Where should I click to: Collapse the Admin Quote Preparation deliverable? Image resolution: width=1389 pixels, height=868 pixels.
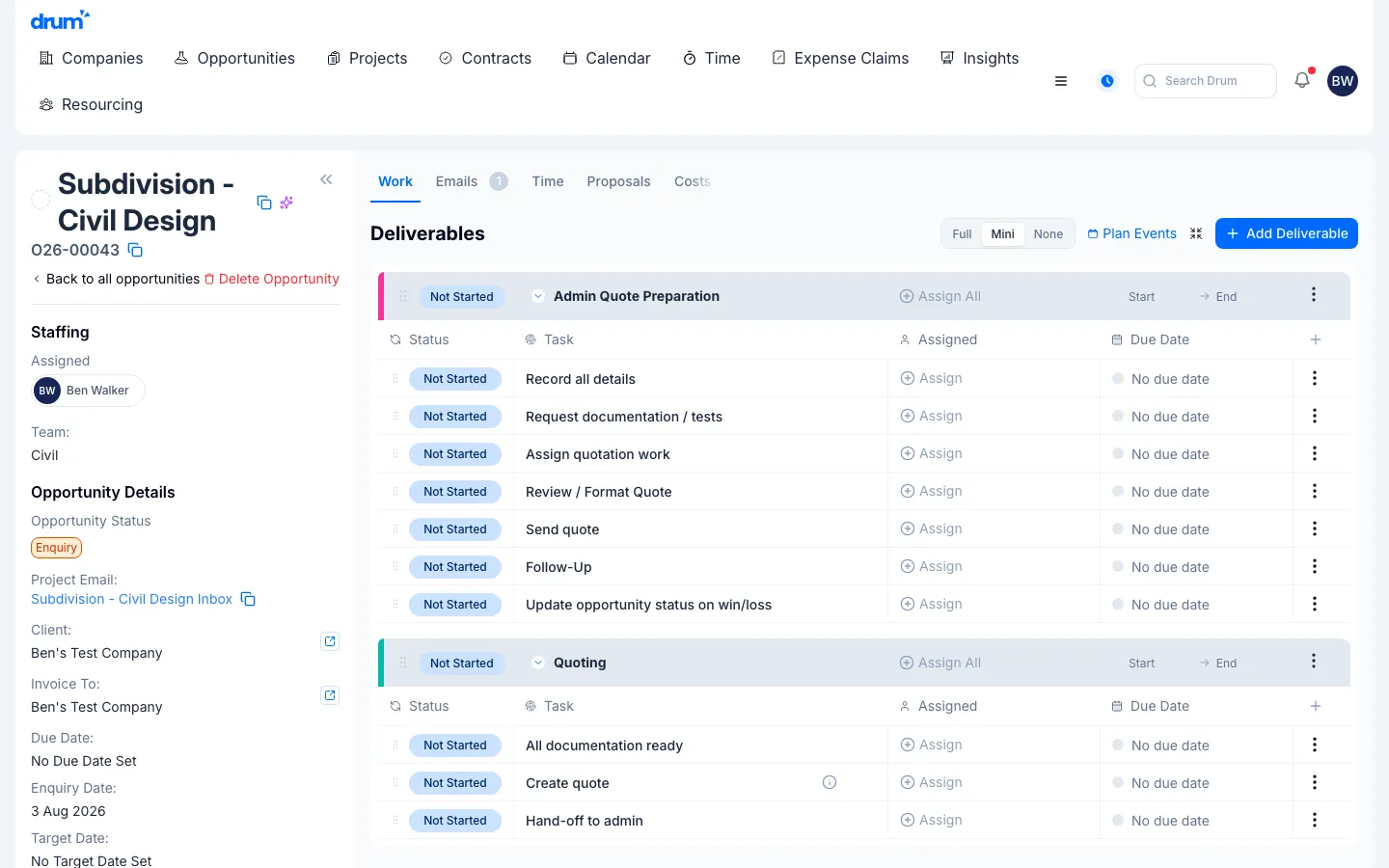pos(538,296)
